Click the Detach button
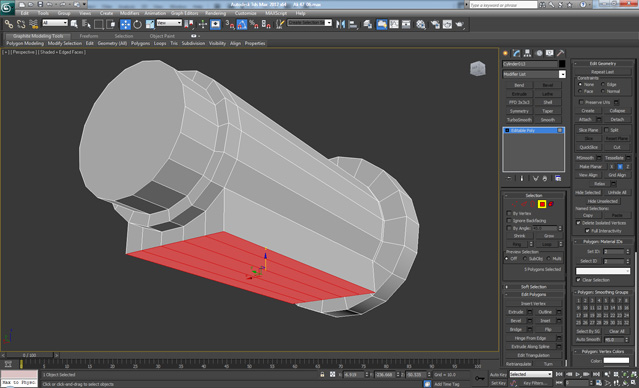The image size is (639, 388). [x=617, y=119]
